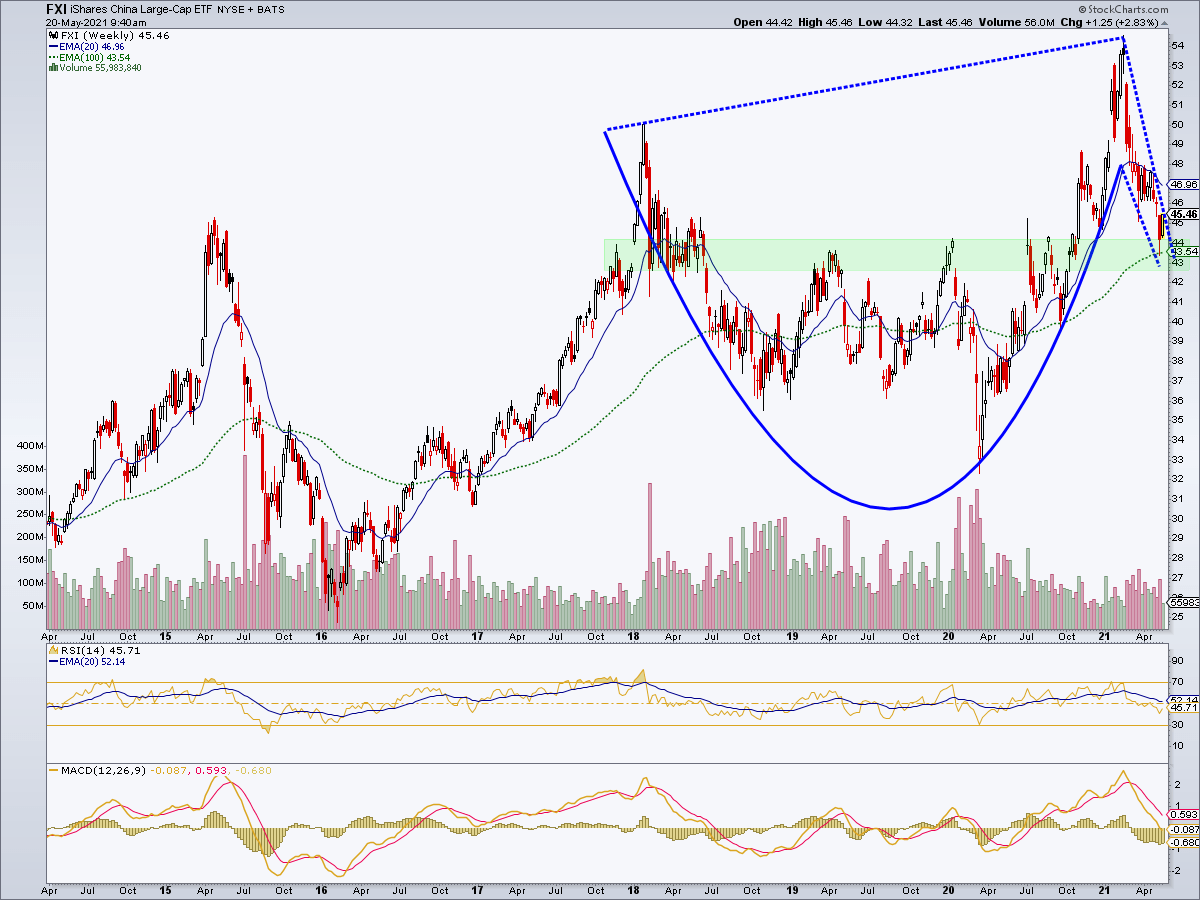Click the 0.593 tag on the MACD right axis
This screenshot has width=1200, height=900.
click(1184, 814)
